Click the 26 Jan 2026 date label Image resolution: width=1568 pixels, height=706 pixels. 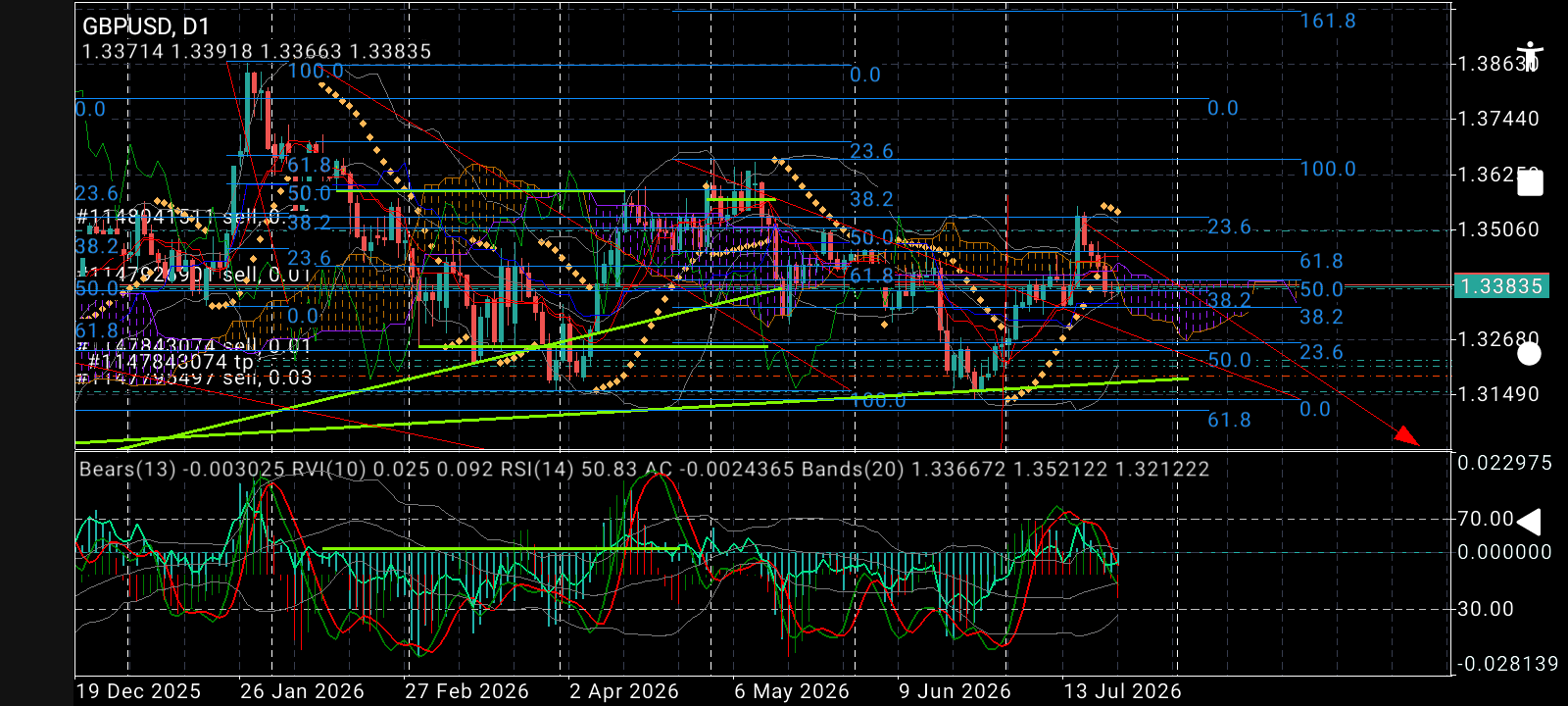(302, 691)
